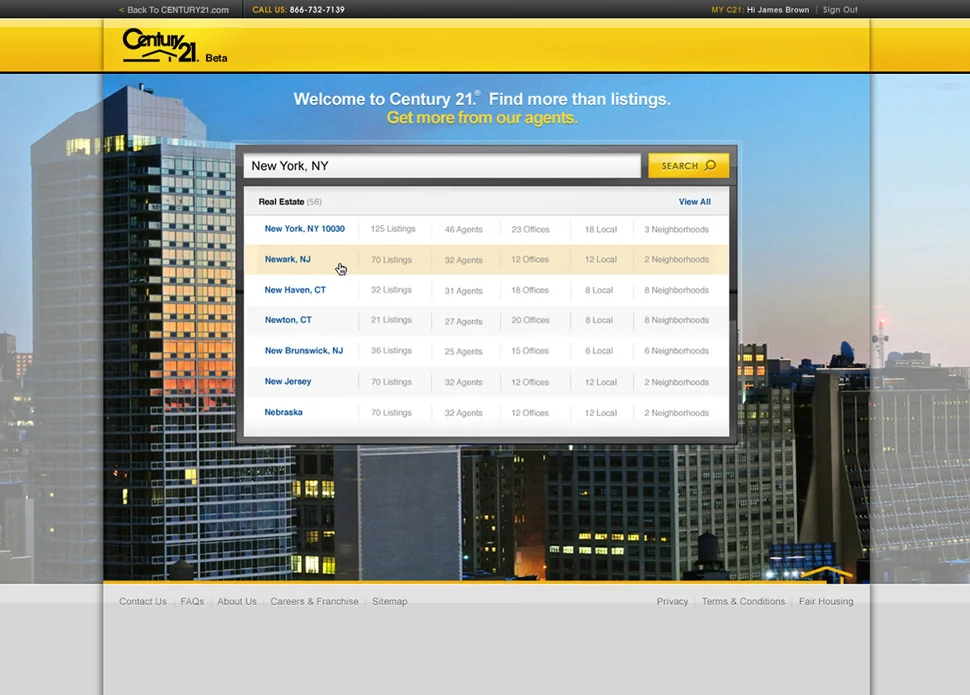This screenshot has height=695, width=970.
Task: Open Hi James Brown account link
Action: coord(778,10)
